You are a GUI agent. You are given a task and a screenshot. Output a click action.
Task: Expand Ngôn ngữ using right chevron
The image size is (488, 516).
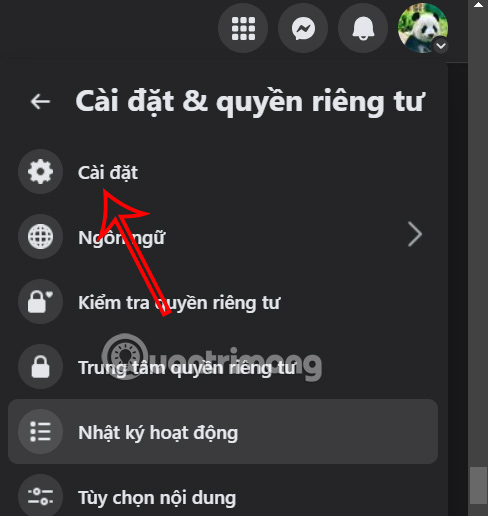[x=415, y=235]
